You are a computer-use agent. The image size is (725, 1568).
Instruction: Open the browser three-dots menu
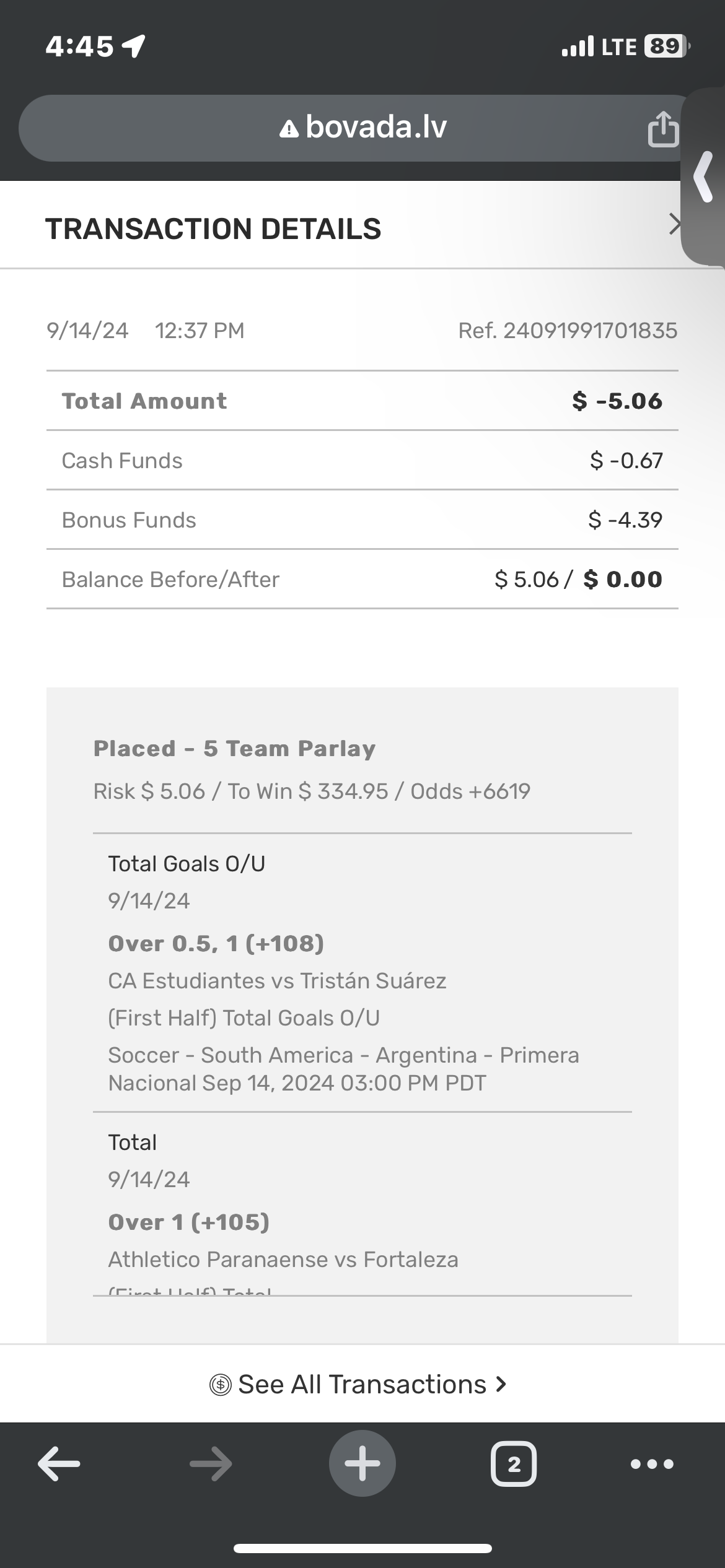(652, 1464)
